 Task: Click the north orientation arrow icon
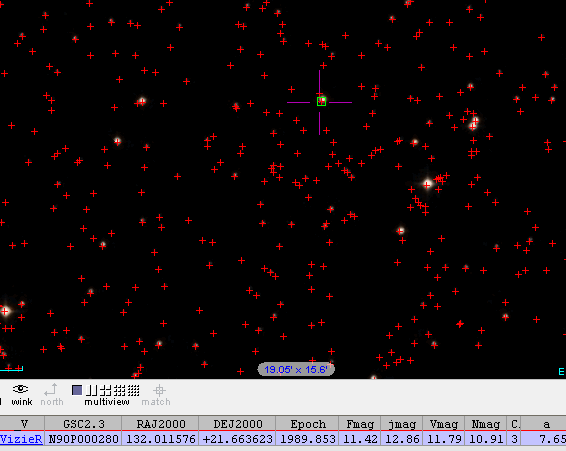click(x=51, y=390)
